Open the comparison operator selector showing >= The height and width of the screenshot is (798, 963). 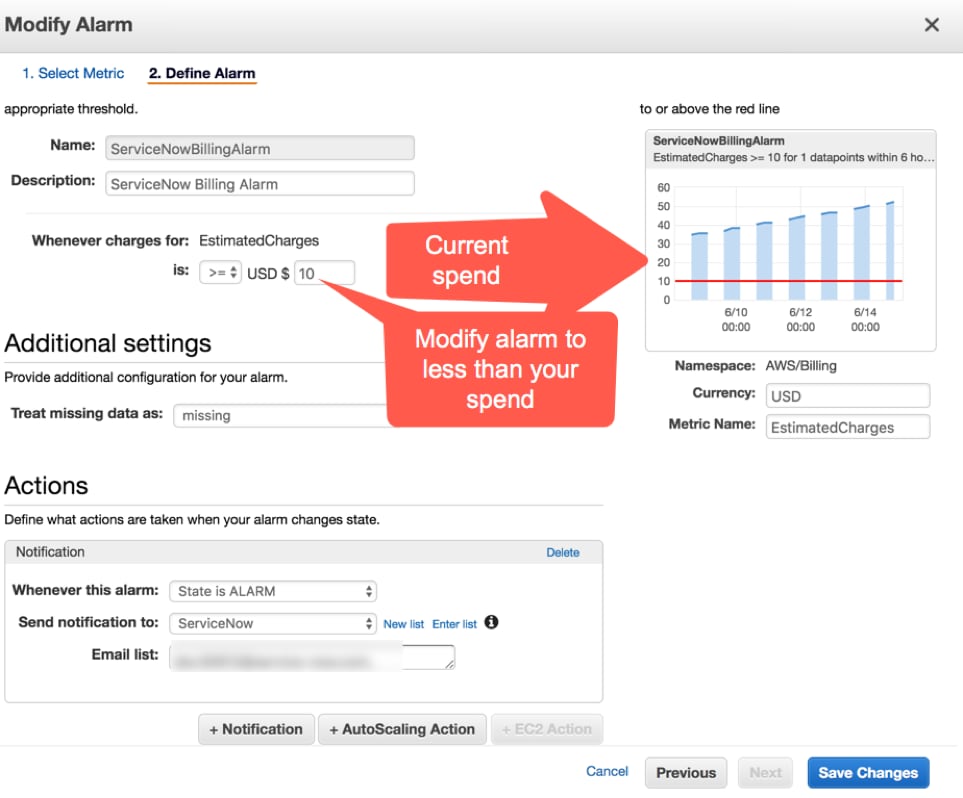click(221, 272)
